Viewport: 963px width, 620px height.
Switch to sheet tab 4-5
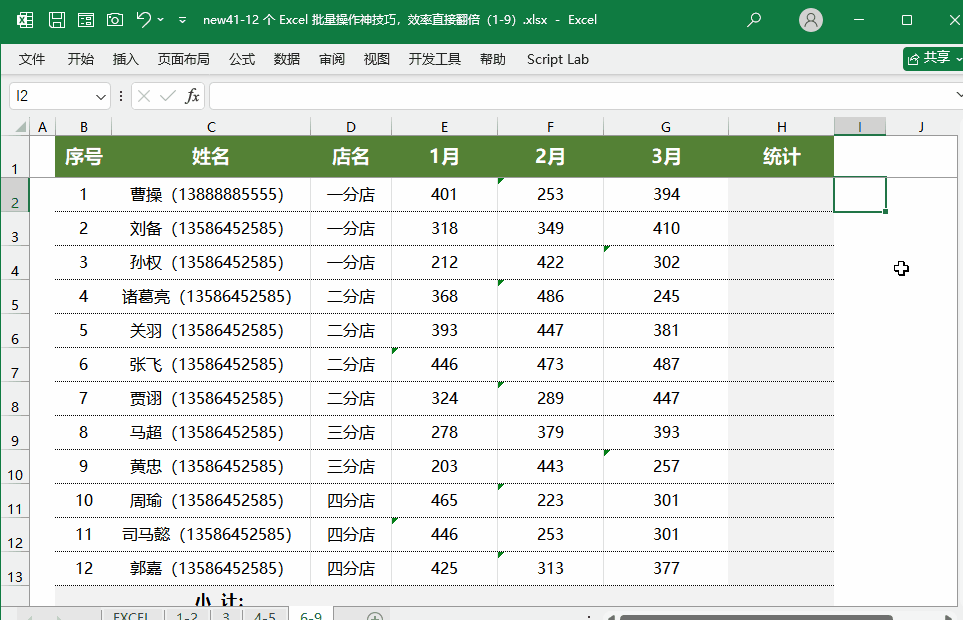[265, 615]
